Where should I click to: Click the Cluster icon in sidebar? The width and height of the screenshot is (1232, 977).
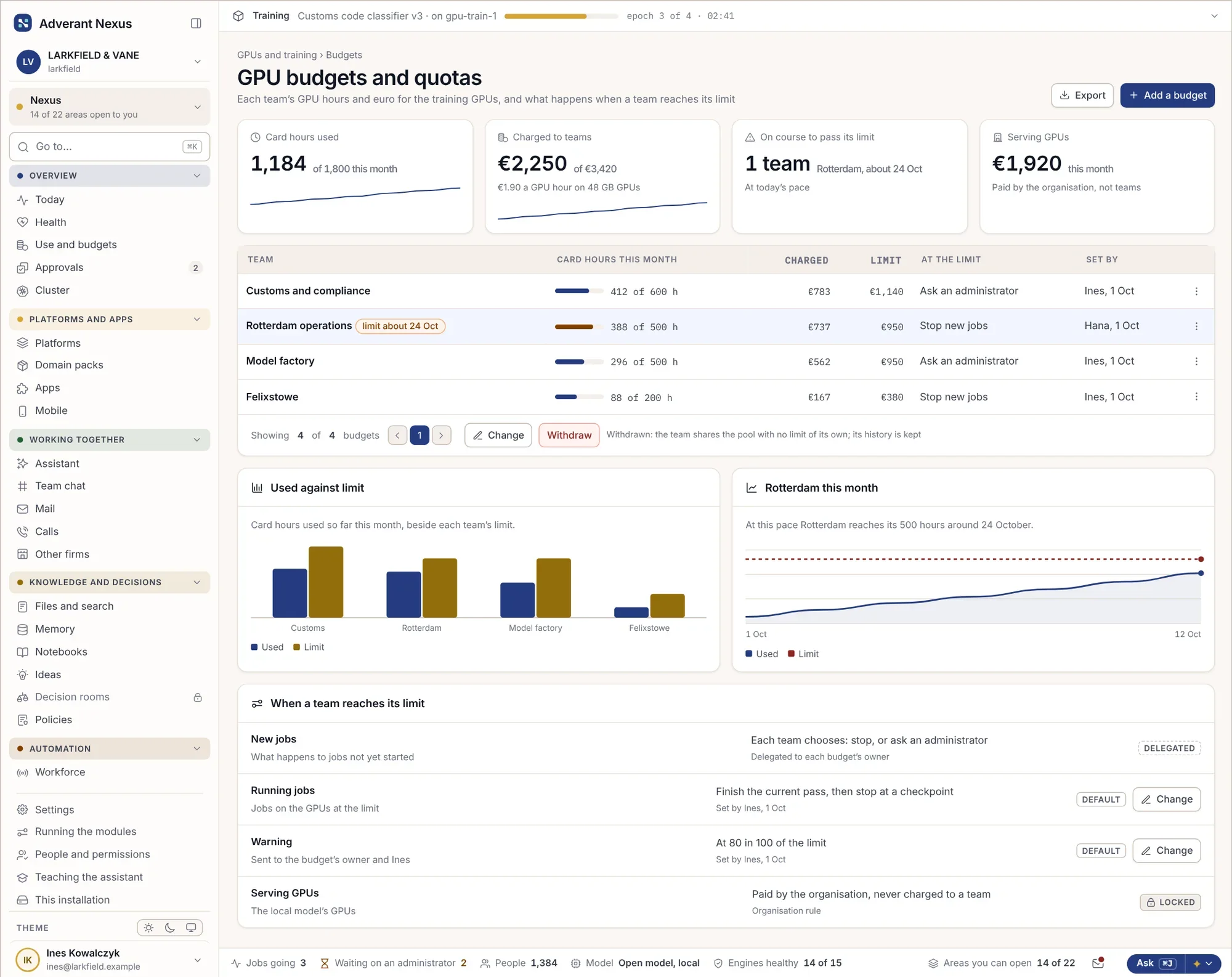point(23,291)
